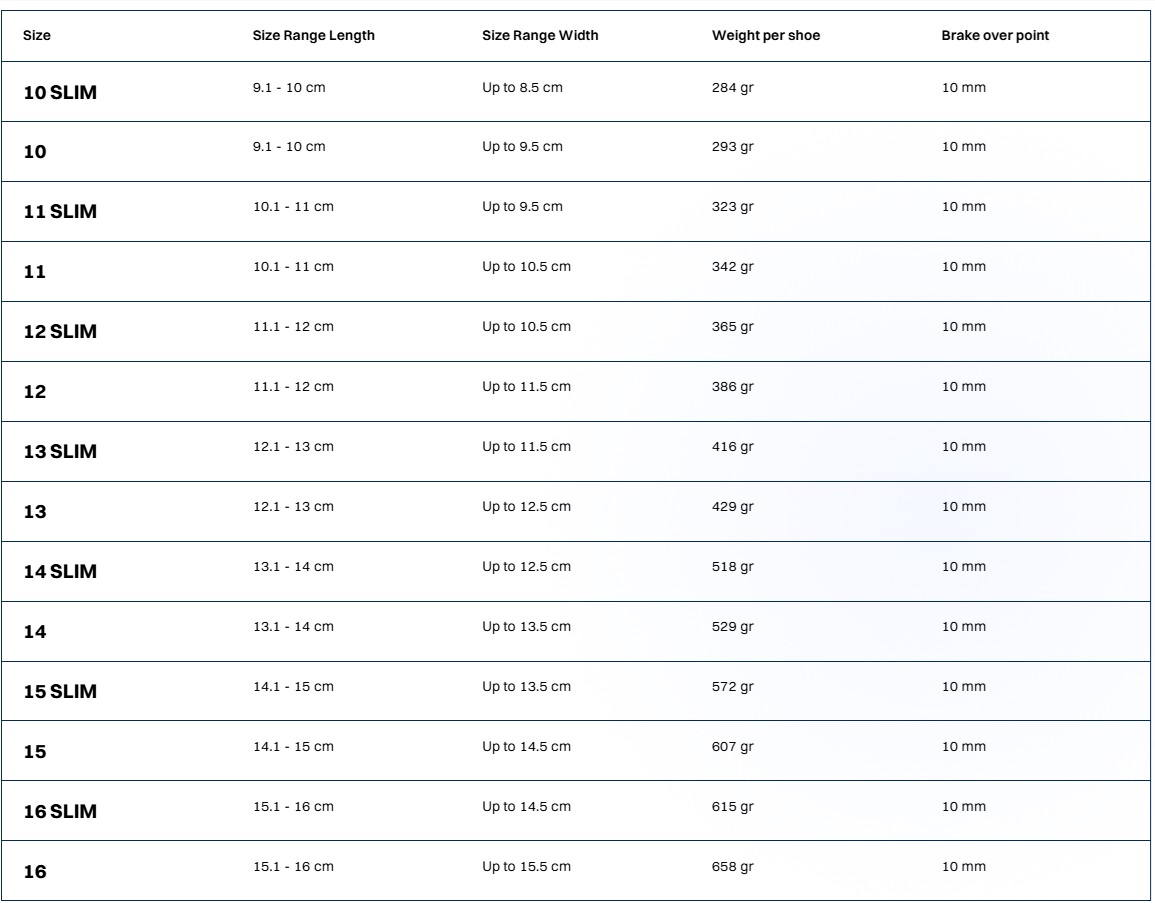Click 'Up to 13.5 cm' in 15 SLIM row
The width and height of the screenshot is (1155, 903).
click(526, 687)
